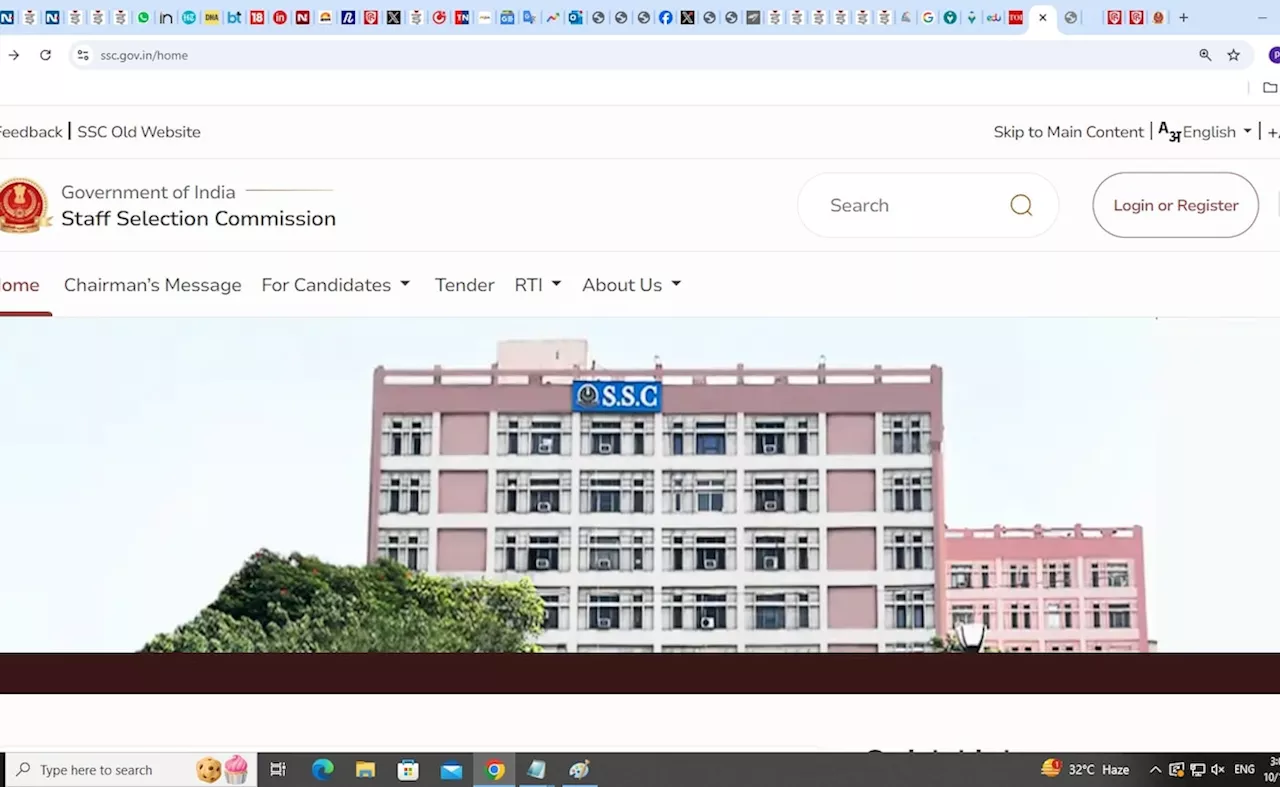Close the active SSC tab
This screenshot has width=1280, height=787.
(1043, 18)
